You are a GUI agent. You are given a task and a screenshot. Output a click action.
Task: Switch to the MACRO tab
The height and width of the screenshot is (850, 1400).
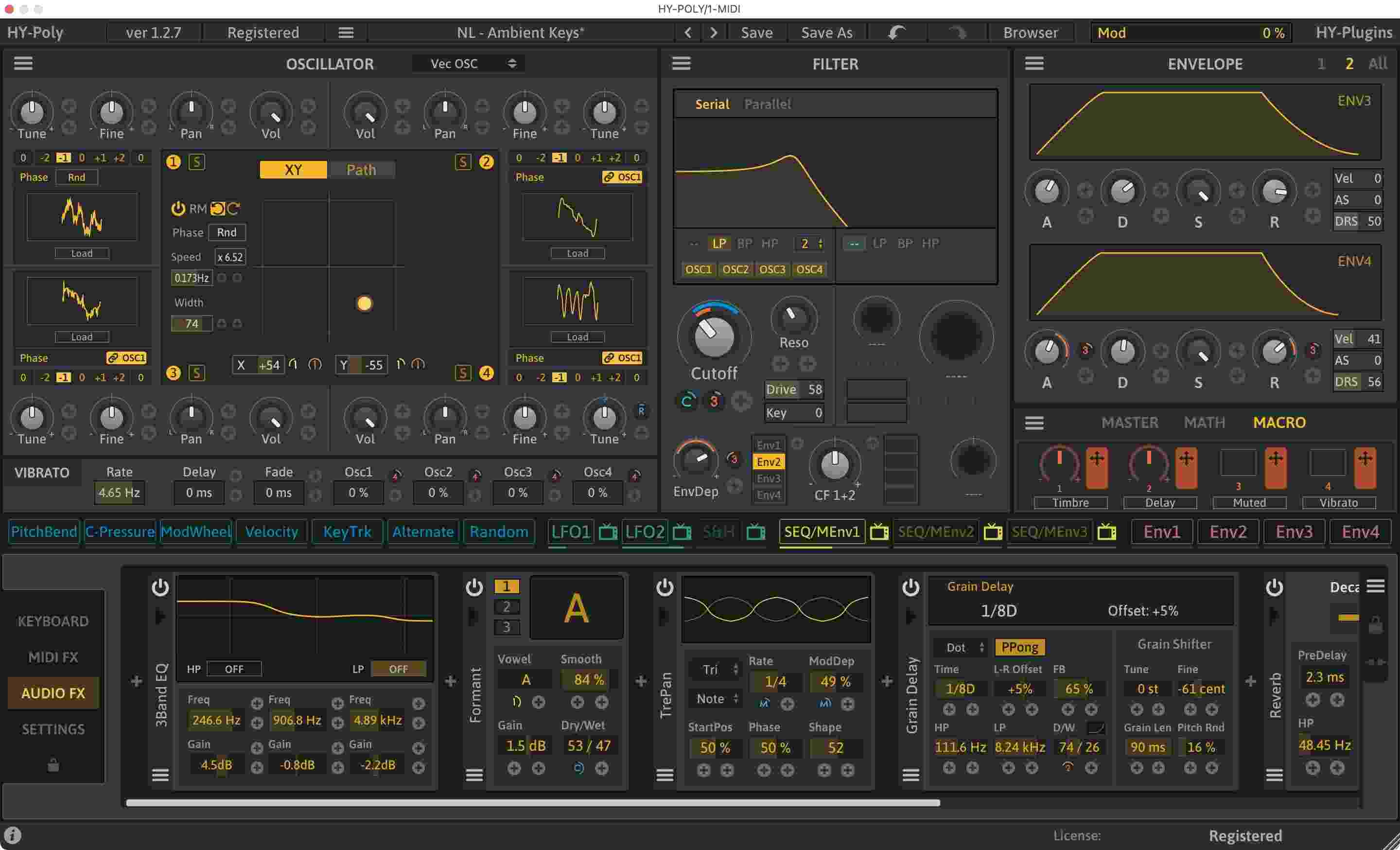[1278, 422]
